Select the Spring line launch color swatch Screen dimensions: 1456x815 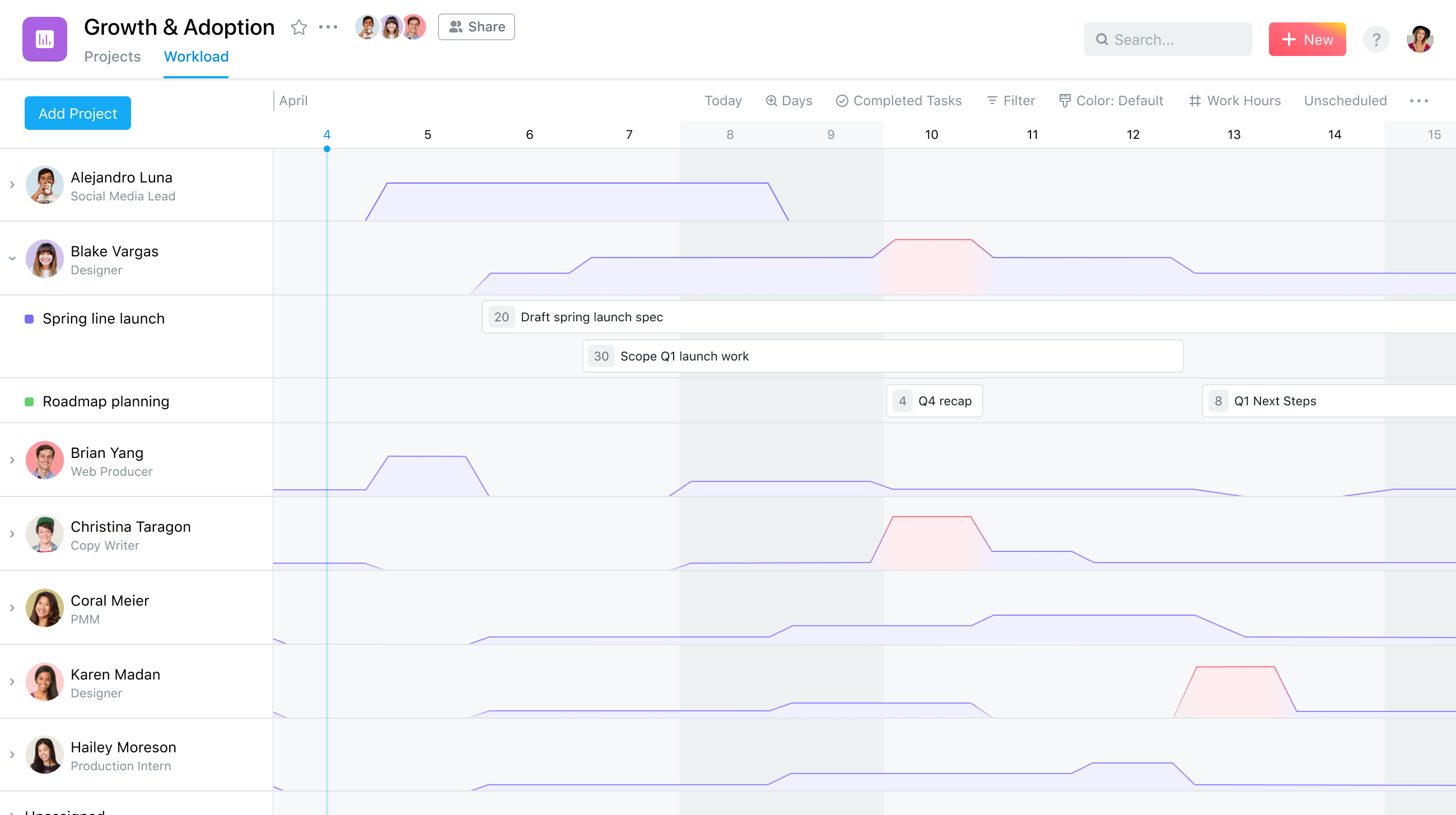pyautogui.click(x=28, y=318)
